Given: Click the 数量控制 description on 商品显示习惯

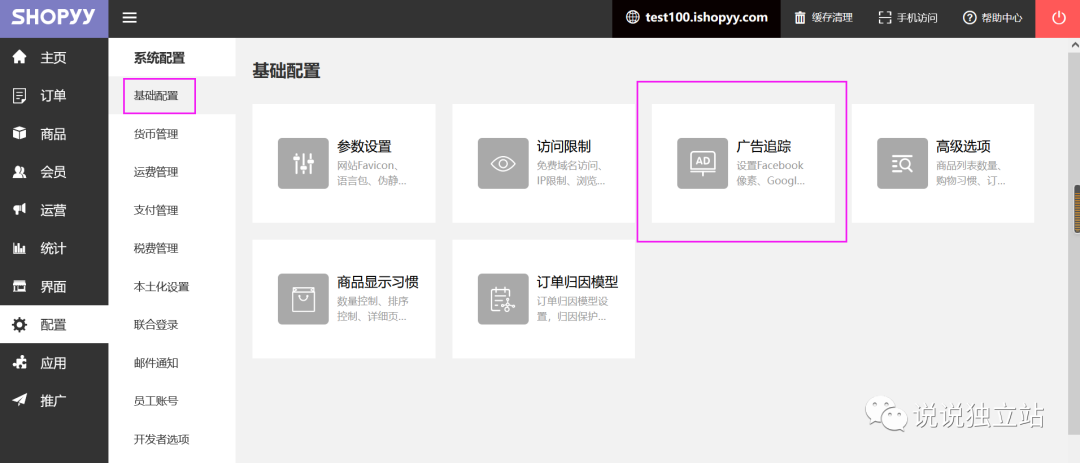Looking at the screenshot, I should click(372, 309).
